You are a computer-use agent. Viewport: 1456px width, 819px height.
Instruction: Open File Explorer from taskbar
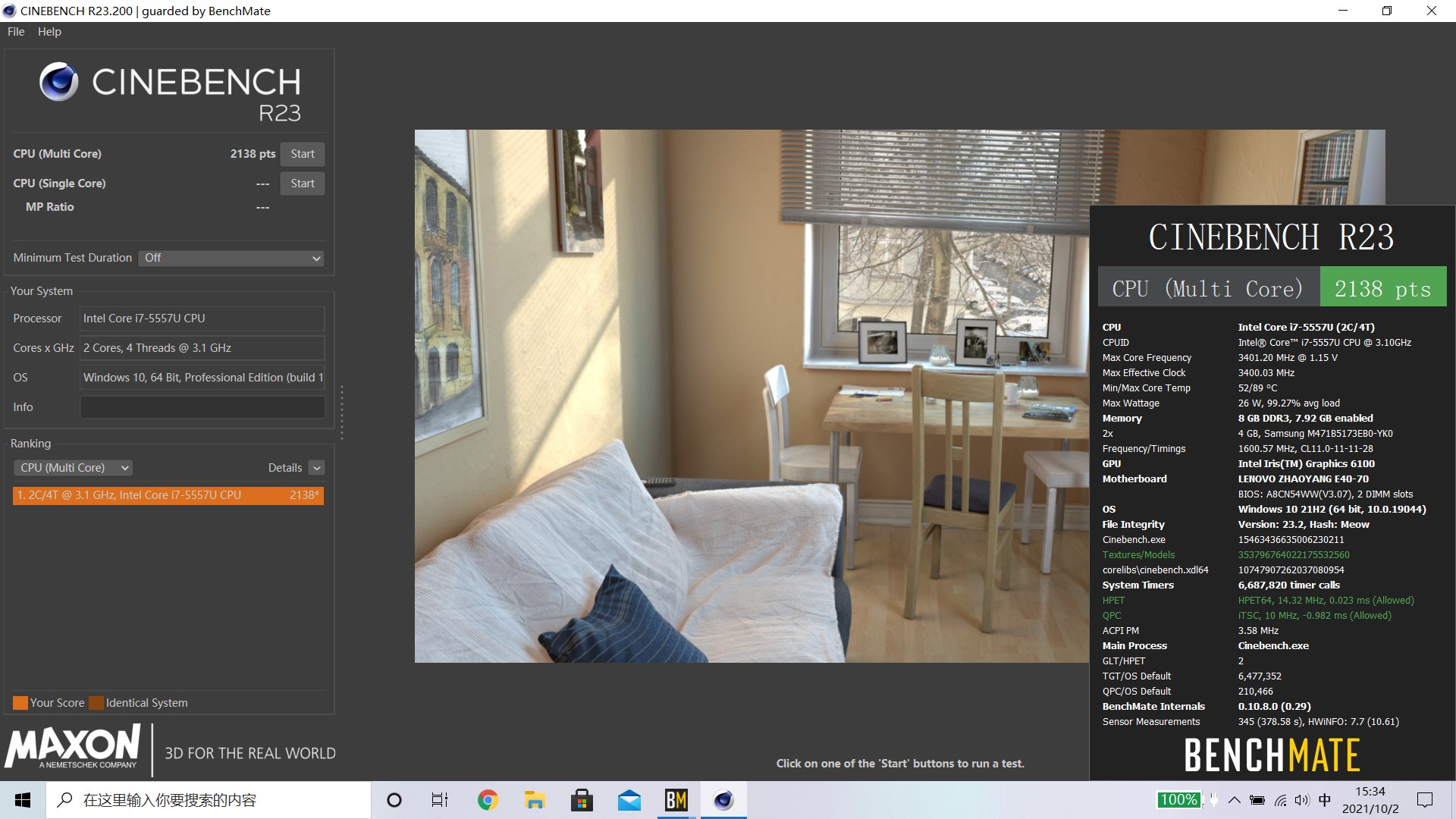pyautogui.click(x=535, y=800)
